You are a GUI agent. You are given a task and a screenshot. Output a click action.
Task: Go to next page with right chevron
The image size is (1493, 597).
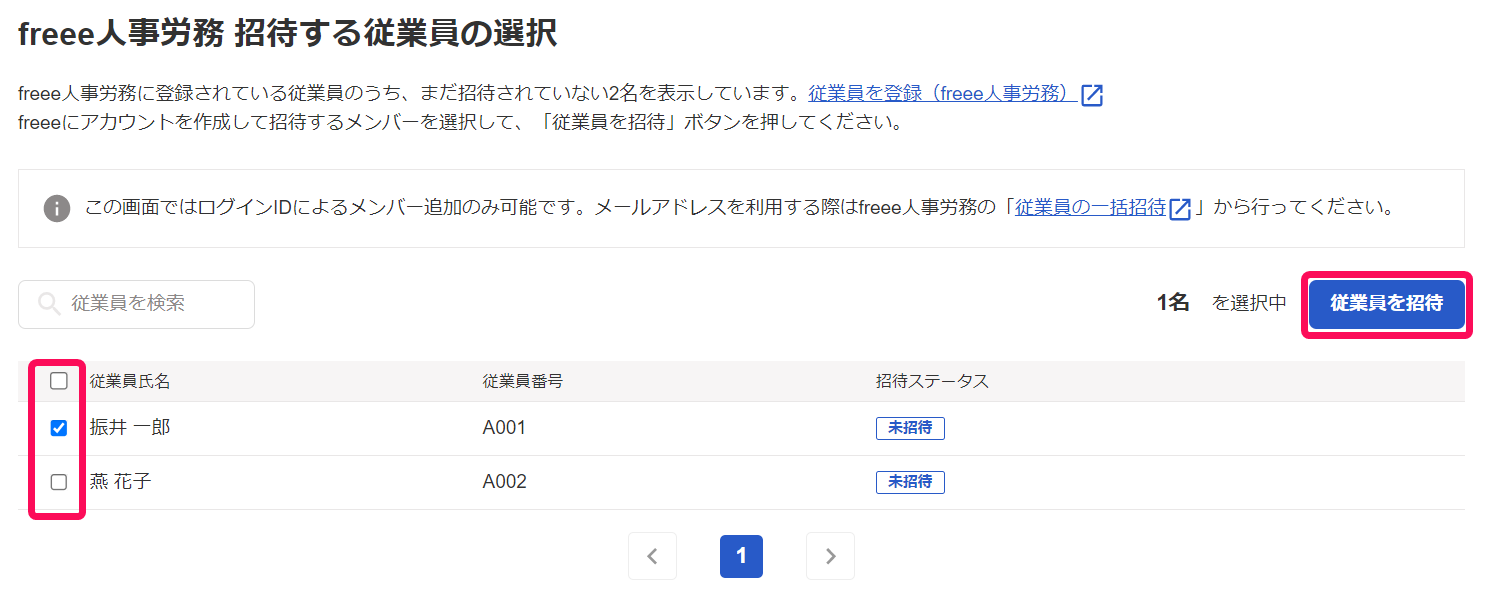coord(830,556)
